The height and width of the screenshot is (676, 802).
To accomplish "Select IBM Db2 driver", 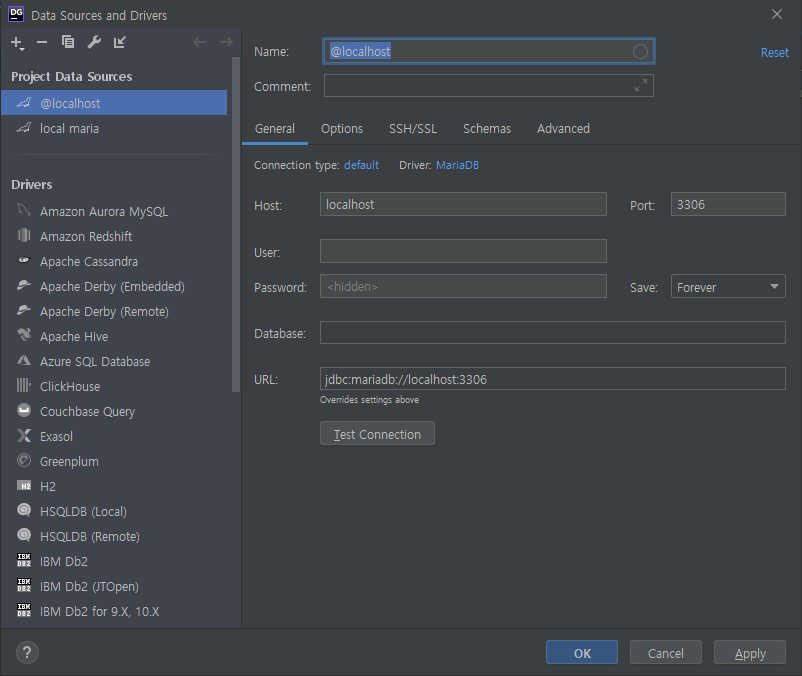I will (114, 562).
